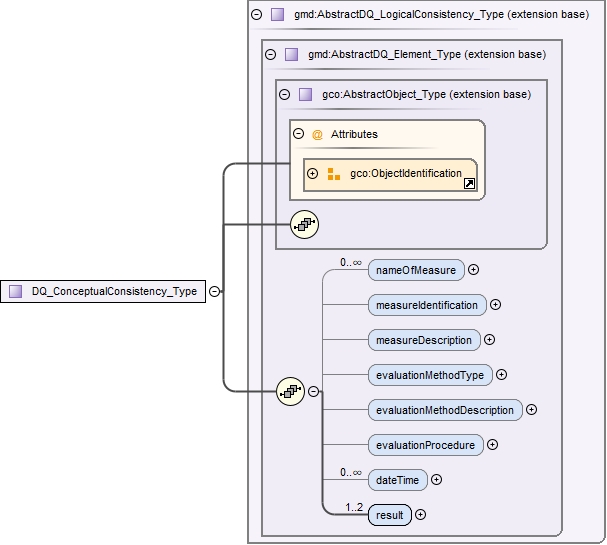
Task: Click the sequence compositor icon in gco:AbstractObject_Type
Action: point(304,225)
